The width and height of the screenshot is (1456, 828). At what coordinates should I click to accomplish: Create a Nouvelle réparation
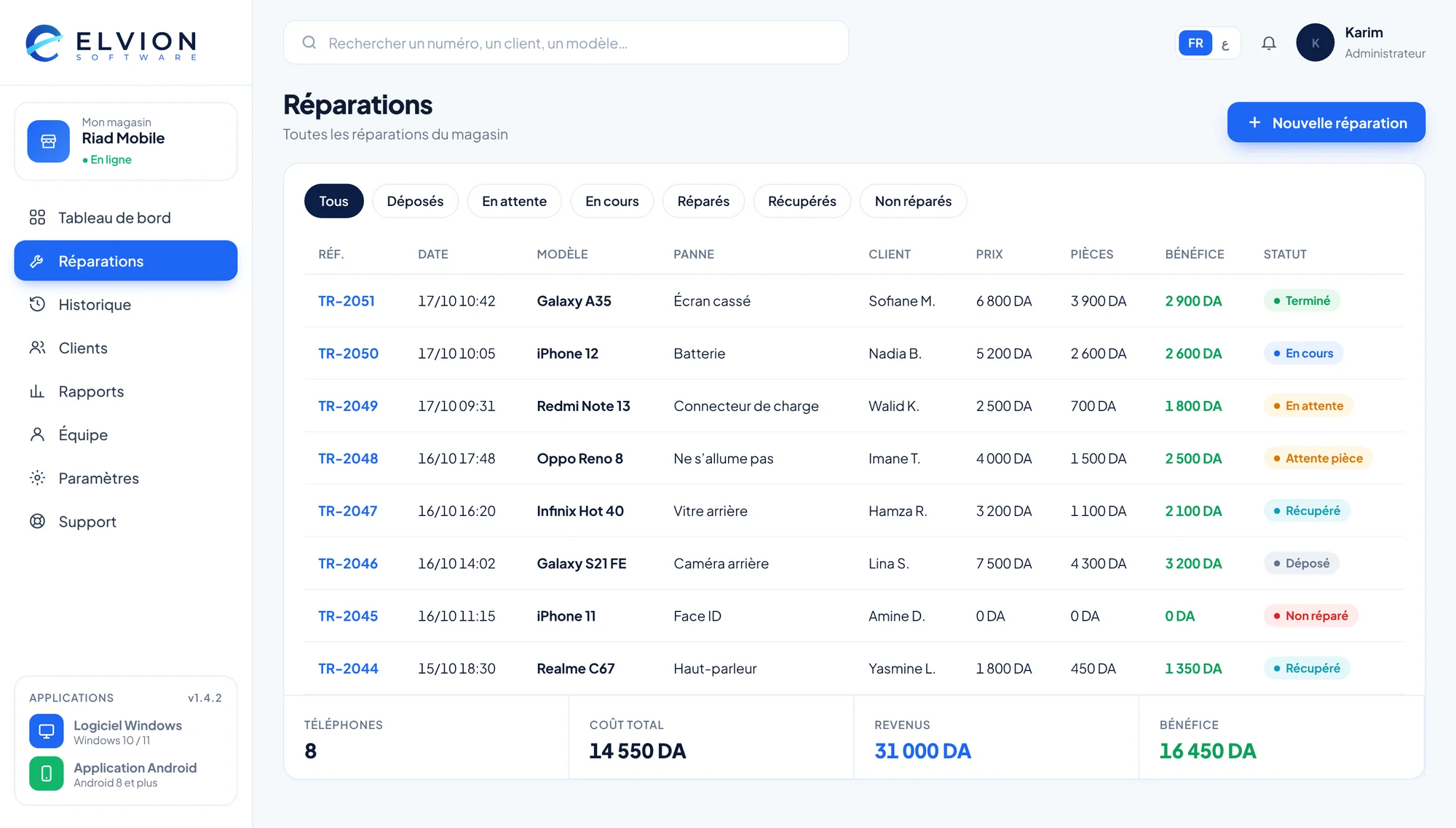(1326, 122)
